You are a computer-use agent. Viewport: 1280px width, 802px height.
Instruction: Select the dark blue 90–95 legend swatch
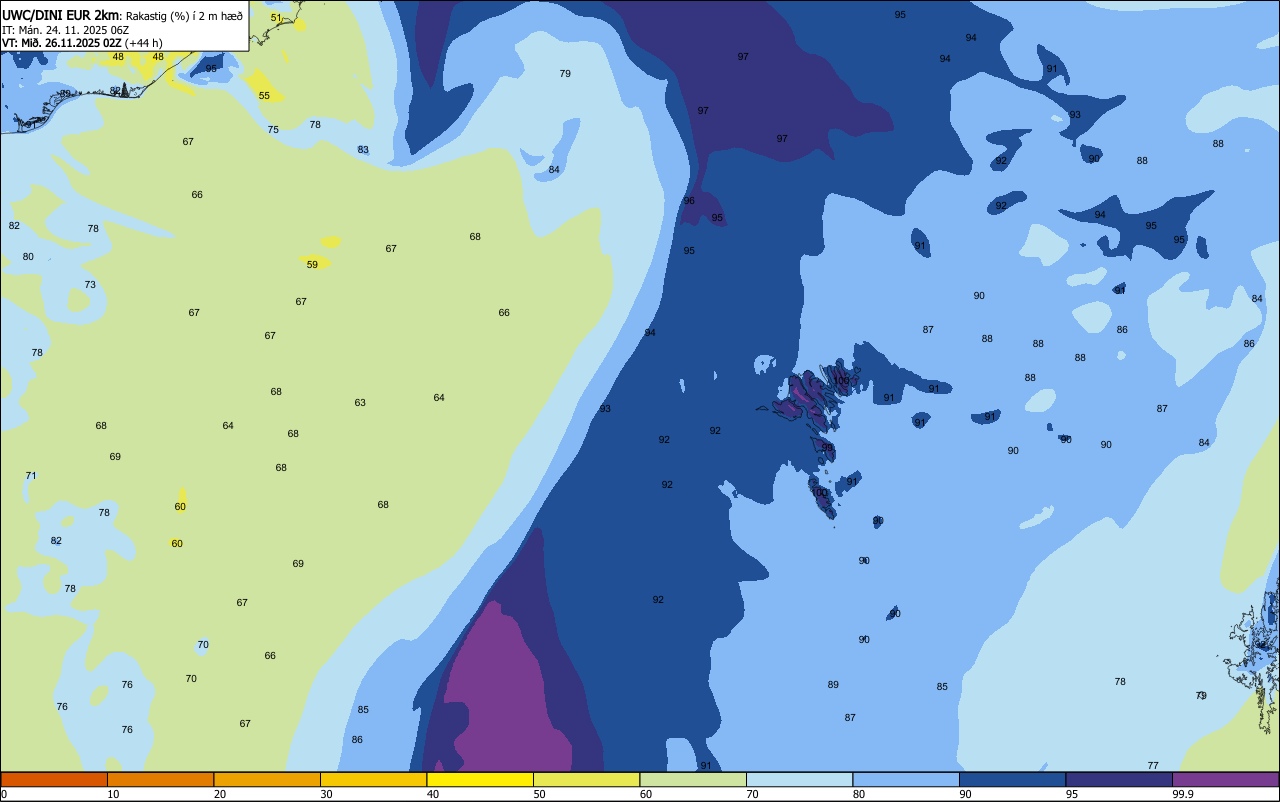pos(1012,779)
